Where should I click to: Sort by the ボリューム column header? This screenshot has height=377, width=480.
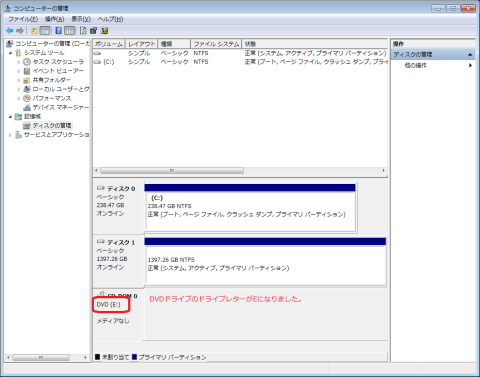pos(109,44)
